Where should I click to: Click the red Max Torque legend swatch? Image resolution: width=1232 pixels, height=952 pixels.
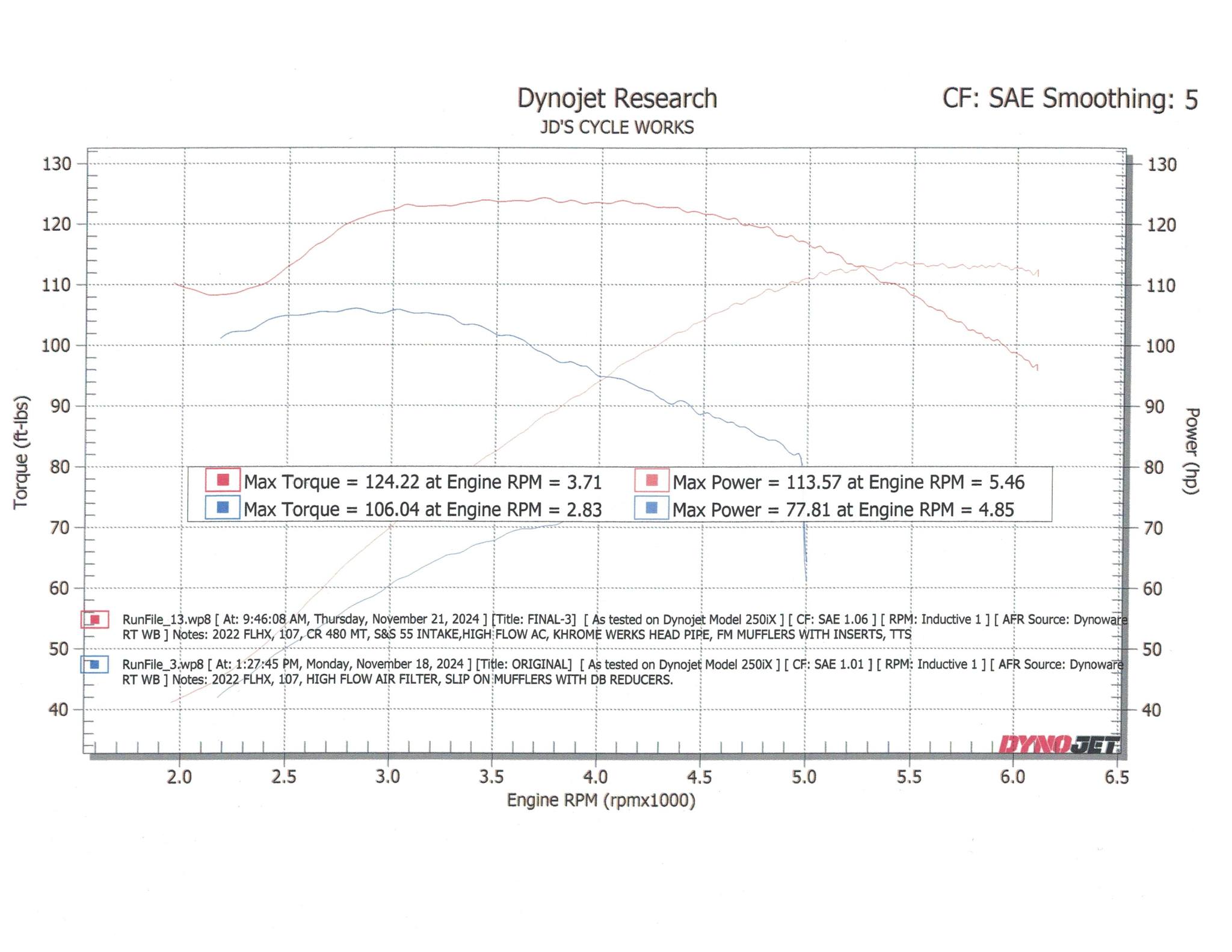[223, 480]
